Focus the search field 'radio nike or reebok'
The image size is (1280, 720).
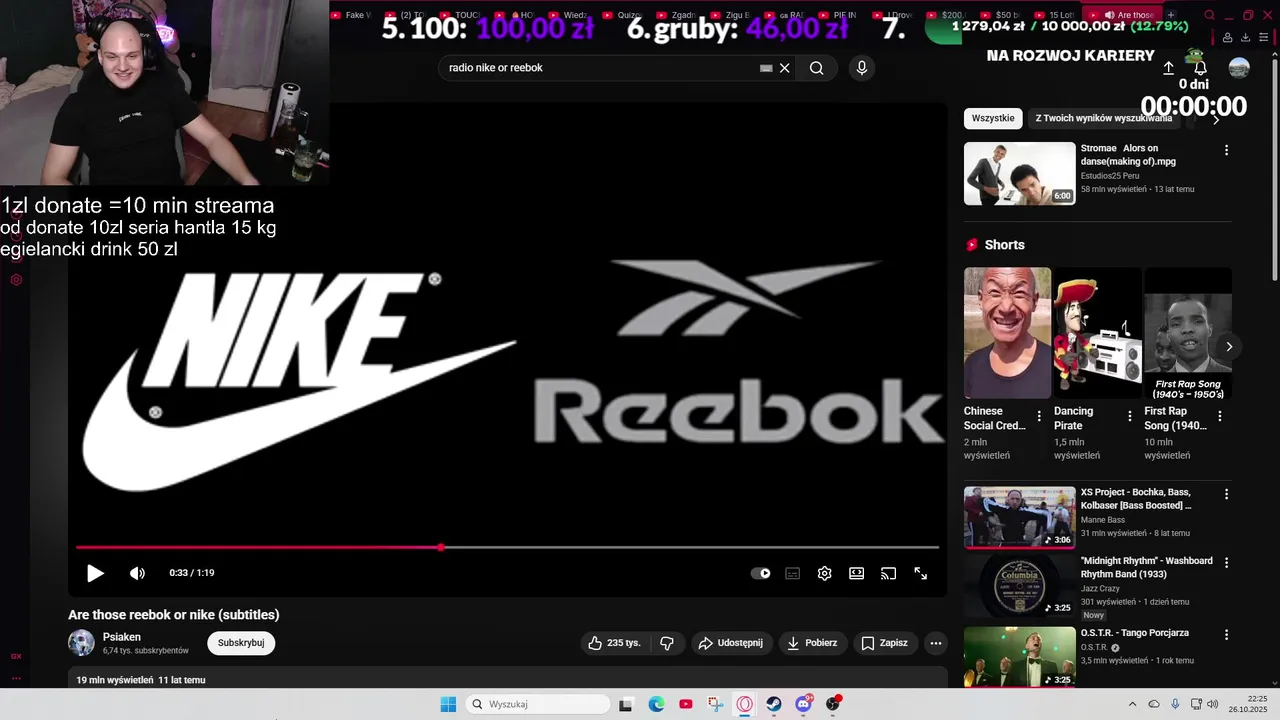[x=598, y=68]
